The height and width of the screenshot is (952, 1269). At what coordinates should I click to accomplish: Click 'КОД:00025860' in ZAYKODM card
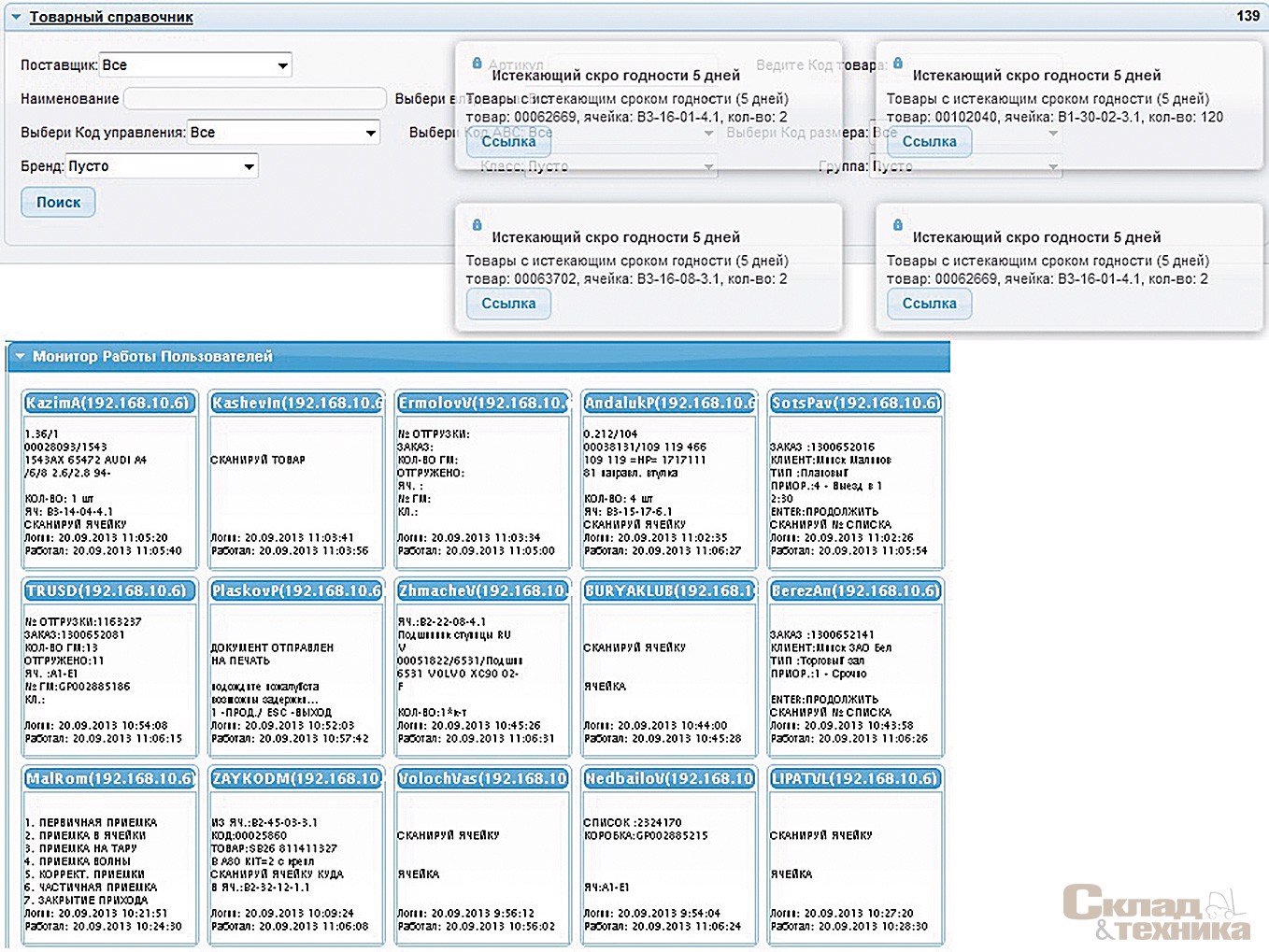[249, 836]
